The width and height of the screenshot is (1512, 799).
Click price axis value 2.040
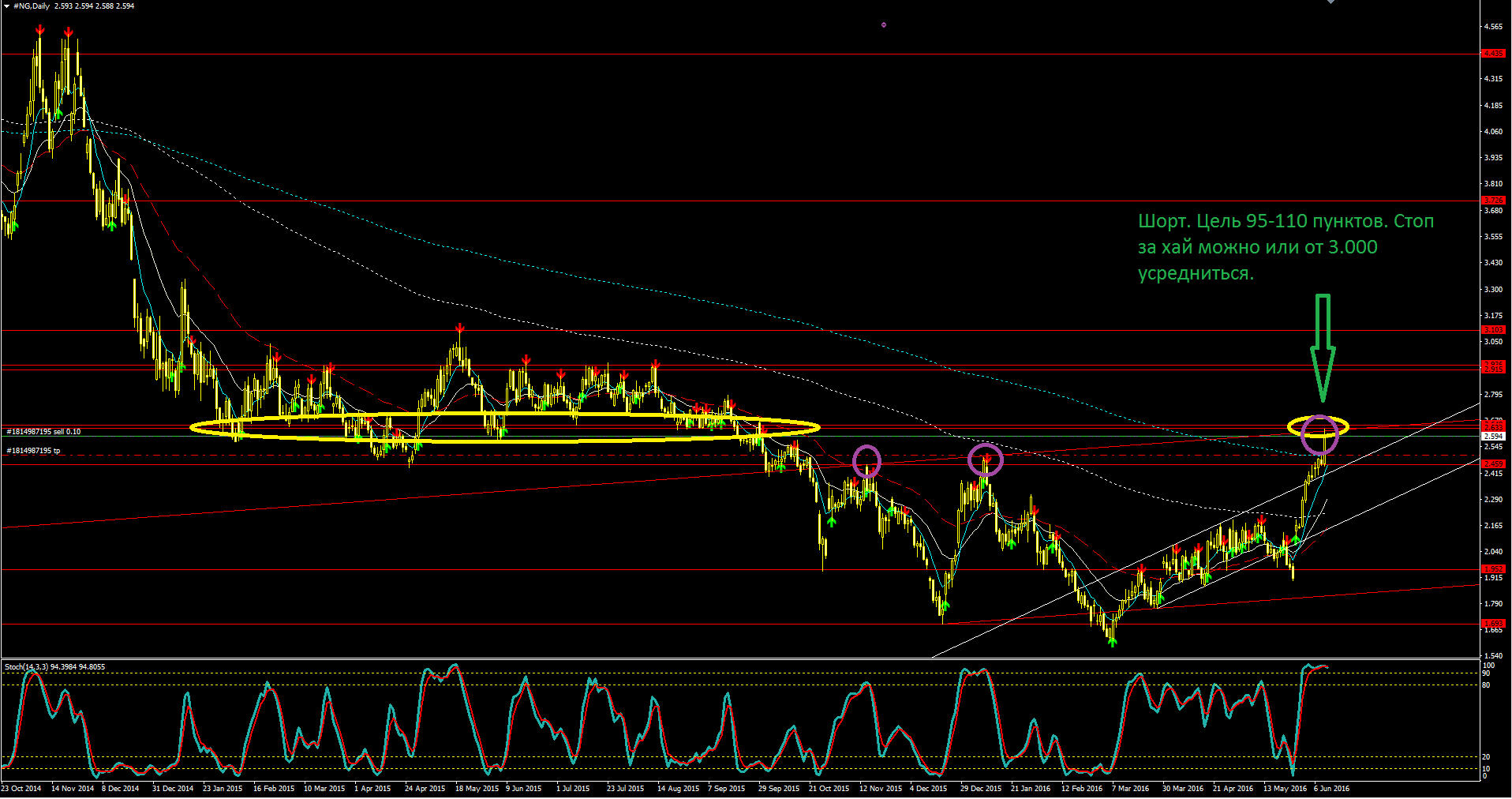tap(1493, 552)
